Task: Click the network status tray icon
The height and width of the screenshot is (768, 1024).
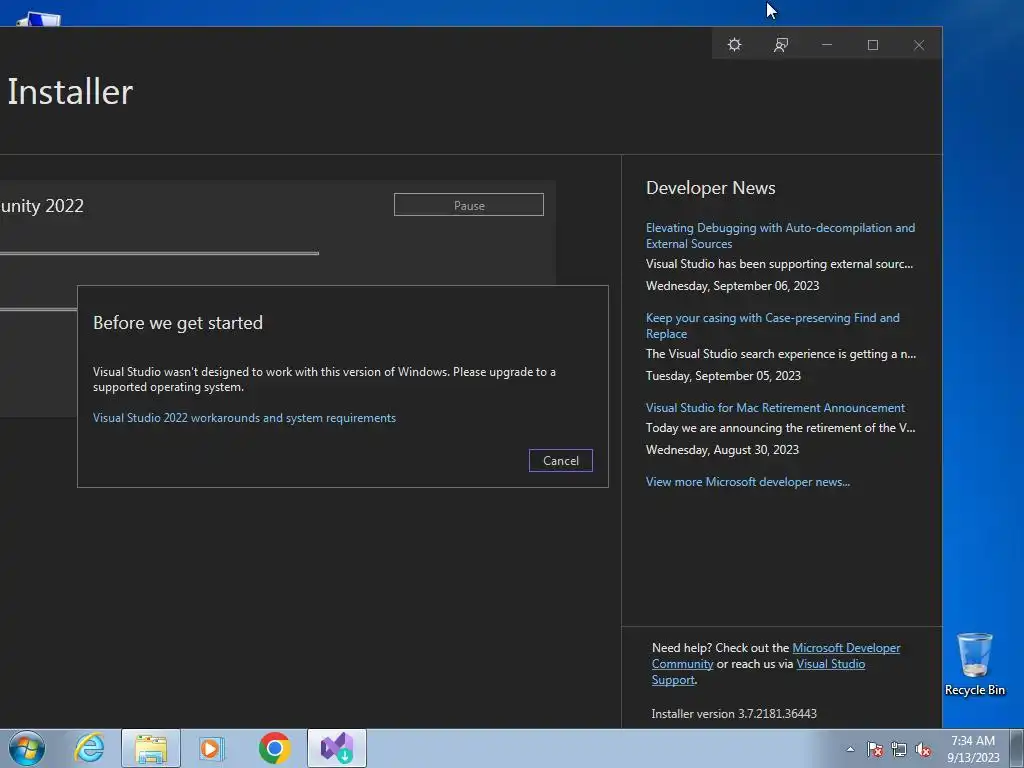Action: 899,749
